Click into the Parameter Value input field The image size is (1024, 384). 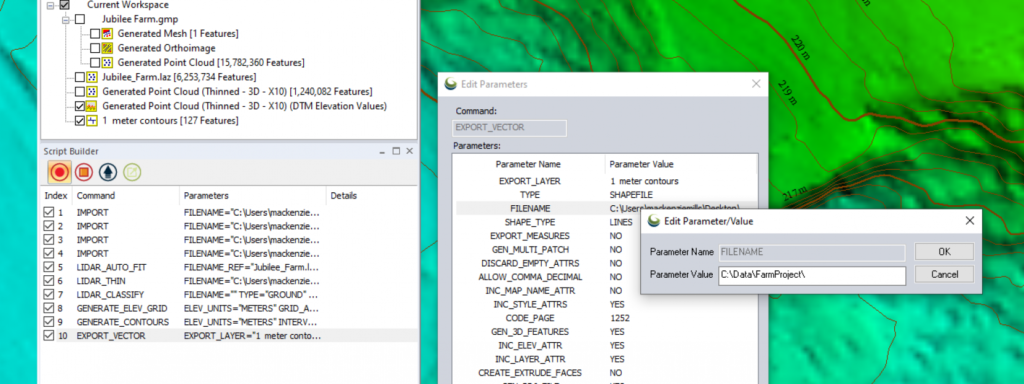(x=812, y=275)
